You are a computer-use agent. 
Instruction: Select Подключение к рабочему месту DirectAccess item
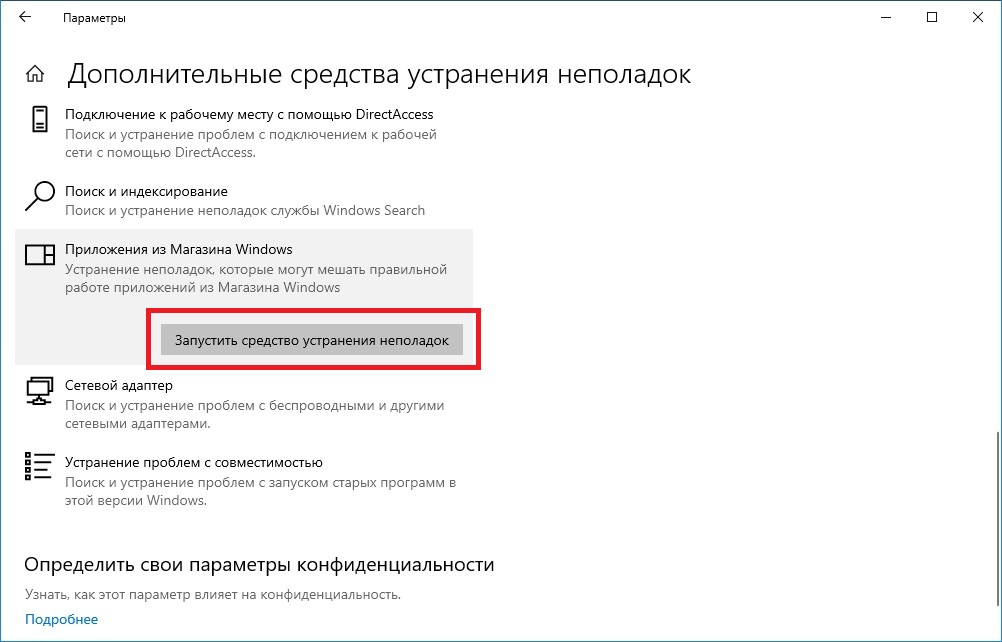coord(249,115)
